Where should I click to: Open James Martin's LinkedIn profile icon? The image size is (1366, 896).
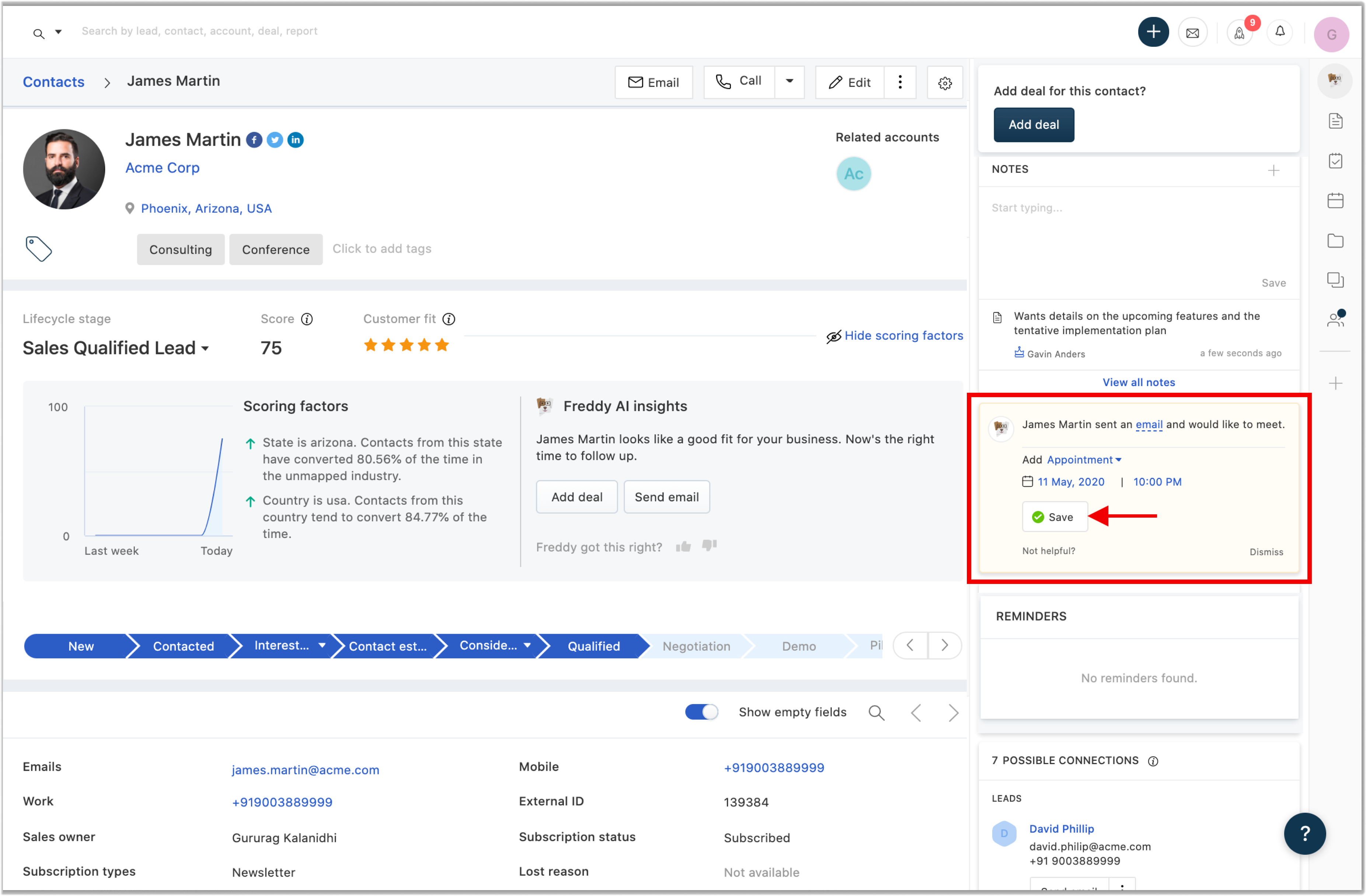coord(295,139)
